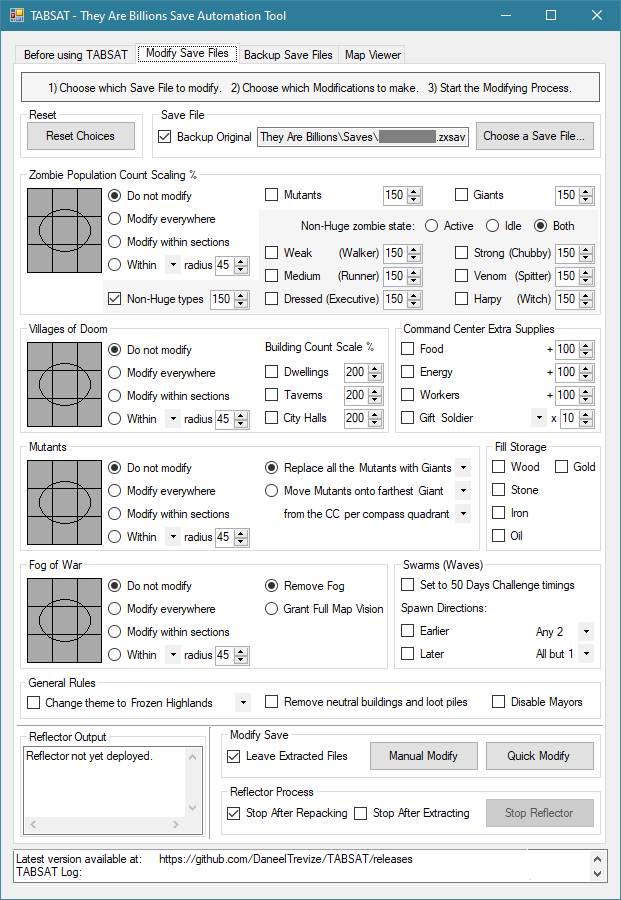Check the Harpy (Witch) checkbox

pos(461,298)
